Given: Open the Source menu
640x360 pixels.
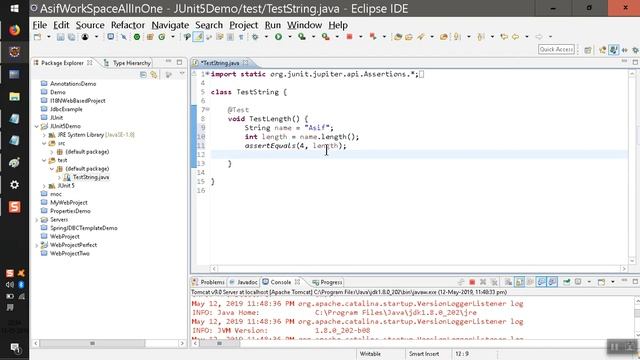Looking at the screenshot, I should (x=90, y=25).
